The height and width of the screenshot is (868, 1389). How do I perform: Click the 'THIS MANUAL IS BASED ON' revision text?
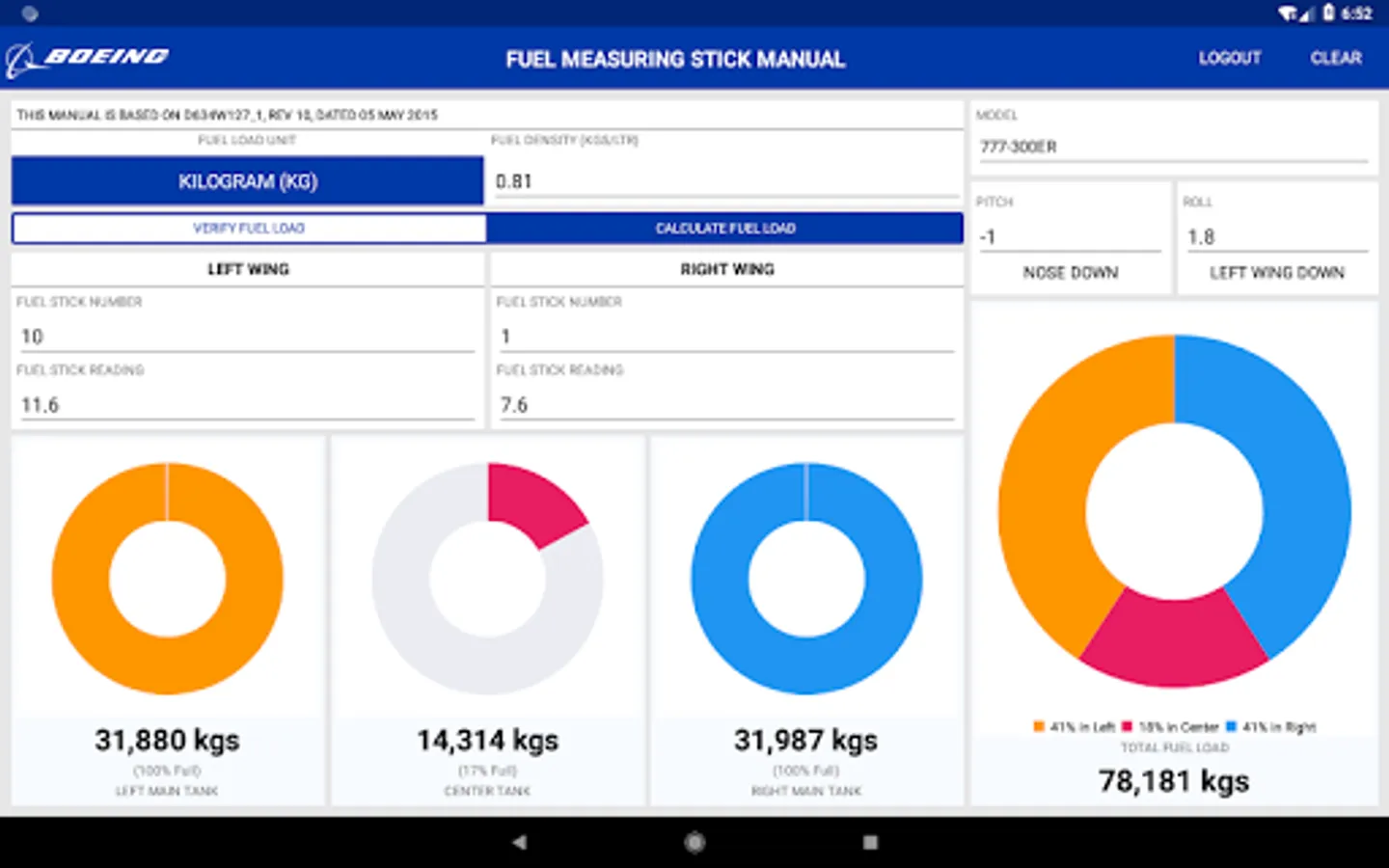coord(227,115)
